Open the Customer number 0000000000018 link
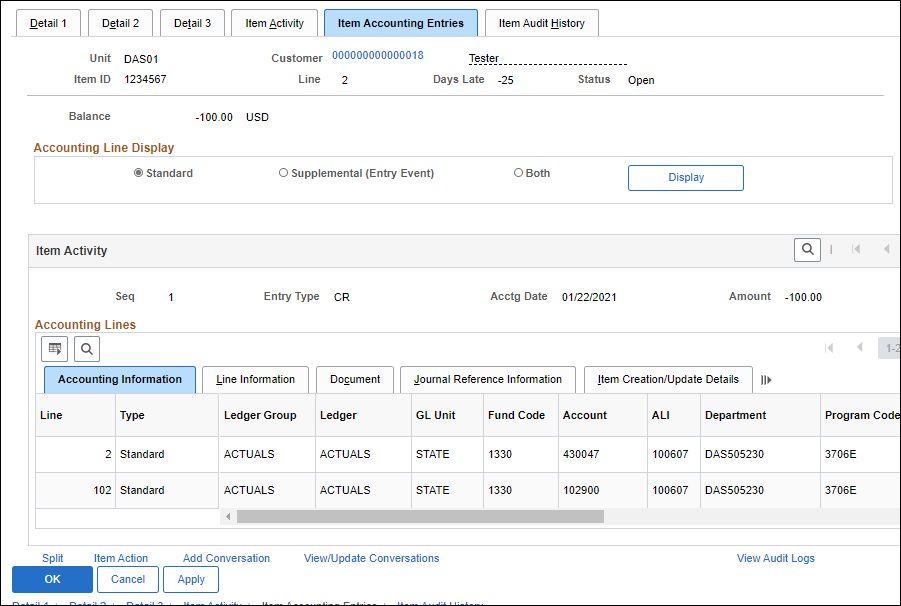This screenshot has width=901, height=606. (x=377, y=55)
